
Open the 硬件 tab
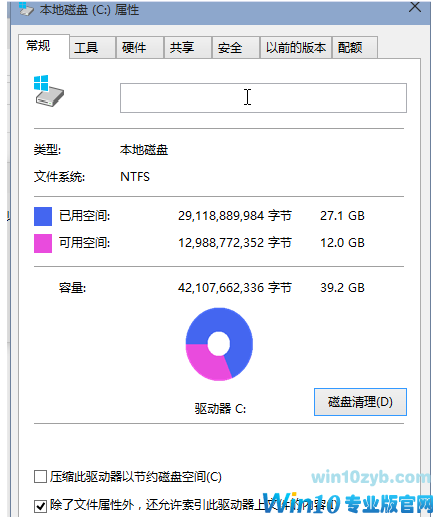140,48
